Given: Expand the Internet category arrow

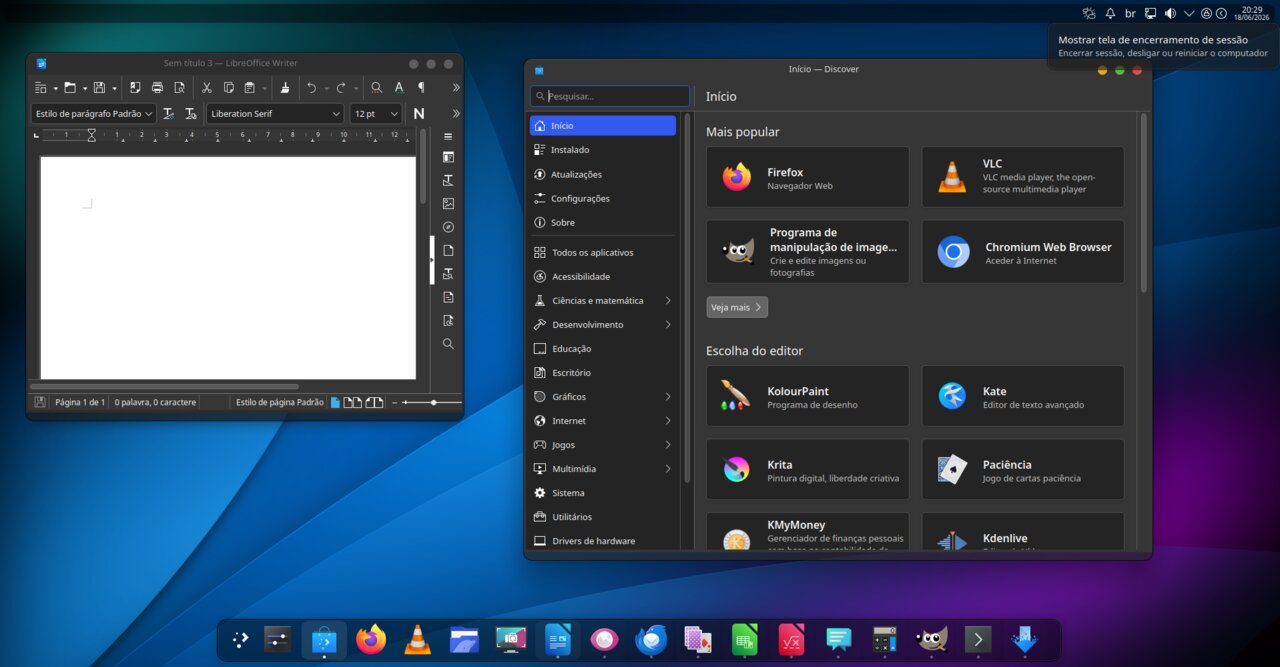Looking at the screenshot, I should (668, 421).
